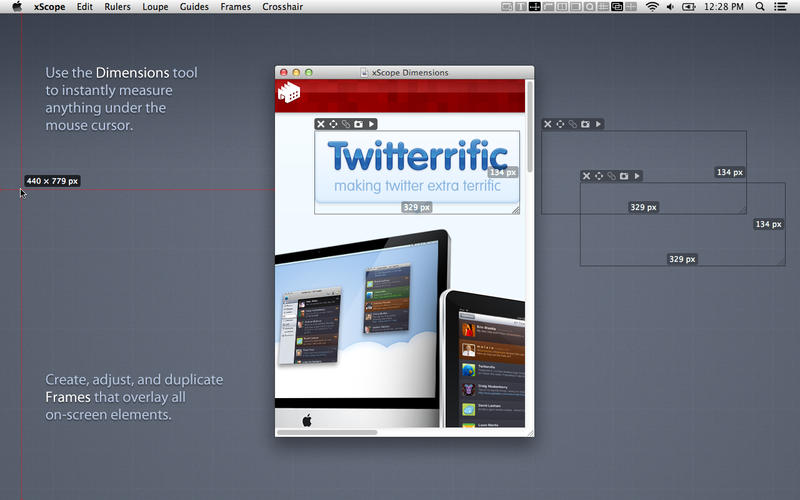Open the Edit menu
This screenshot has width=800, height=500.
click(85, 7)
